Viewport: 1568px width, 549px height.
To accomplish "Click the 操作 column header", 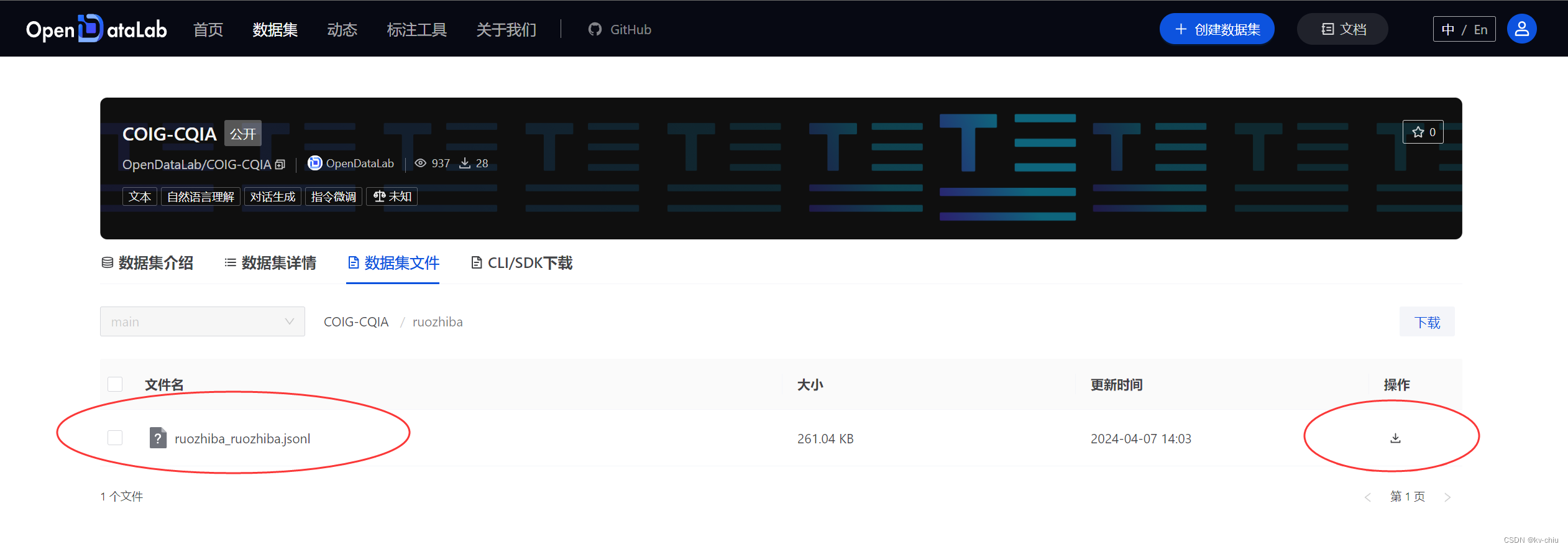I will 1396,385.
